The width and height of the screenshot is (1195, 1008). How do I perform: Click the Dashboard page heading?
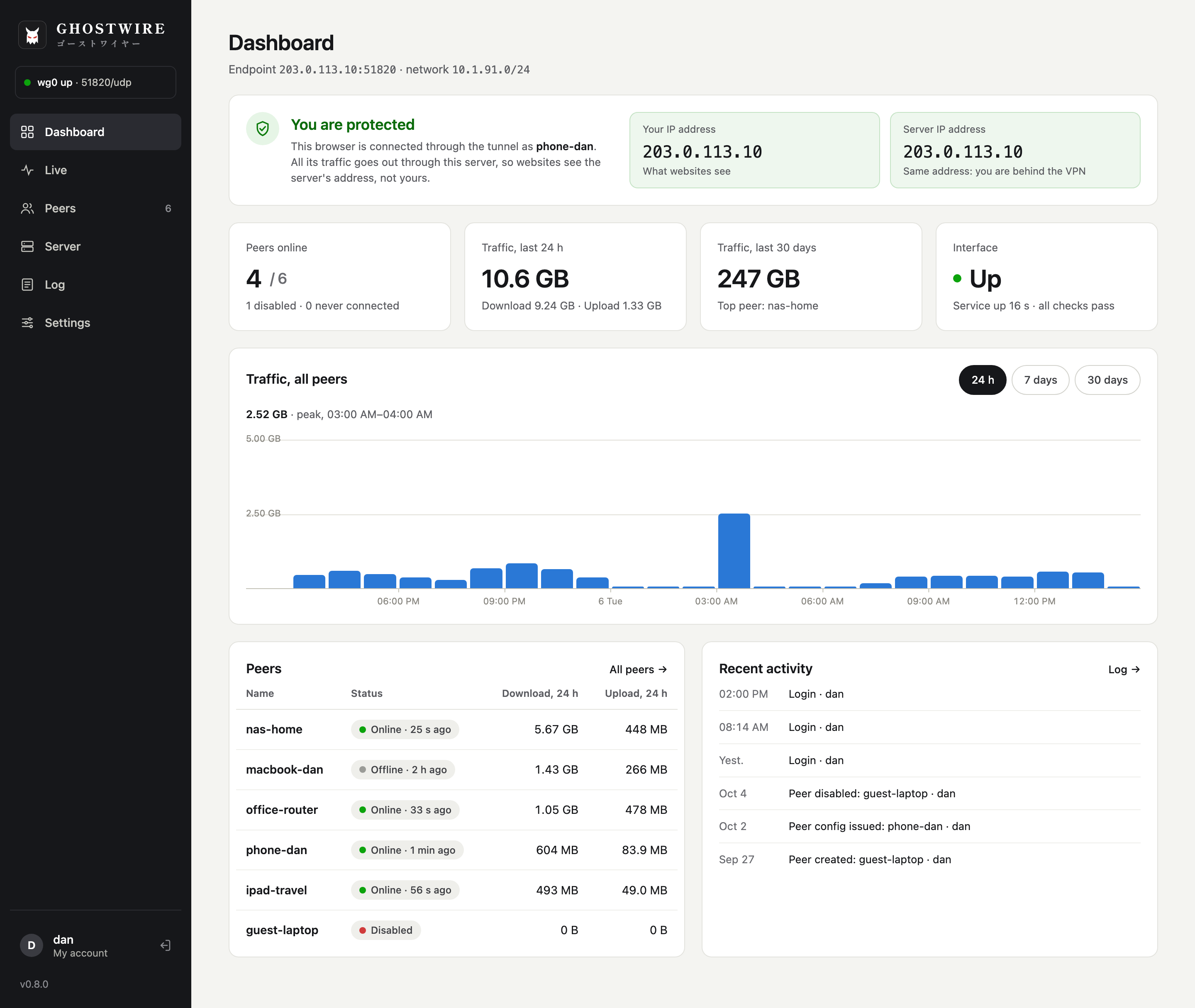click(281, 44)
